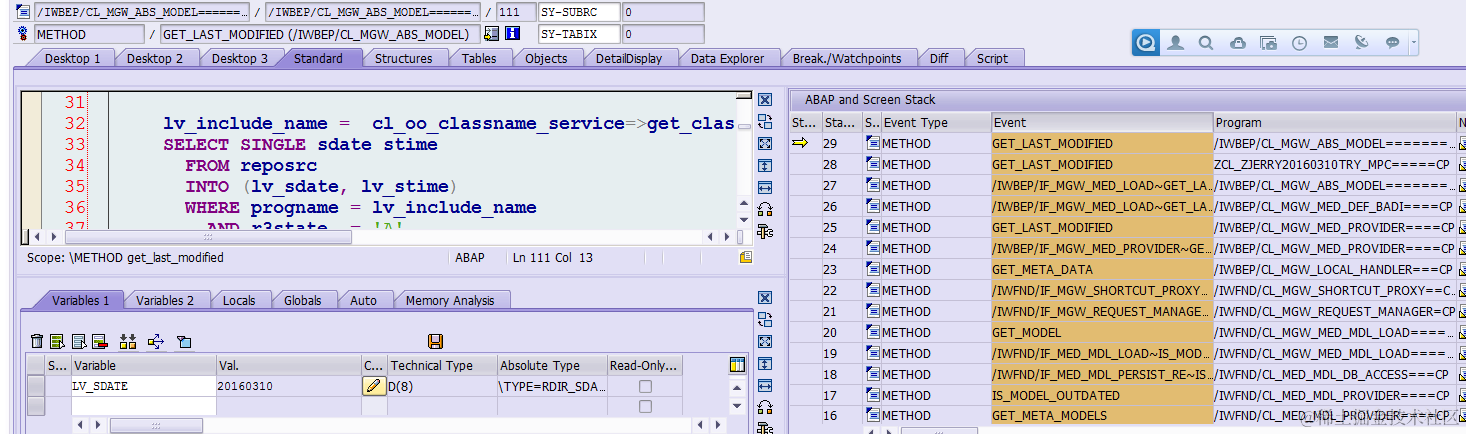
Task: Click the up arrow beside variables table
Action: pyautogui.click(x=738, y=386)
